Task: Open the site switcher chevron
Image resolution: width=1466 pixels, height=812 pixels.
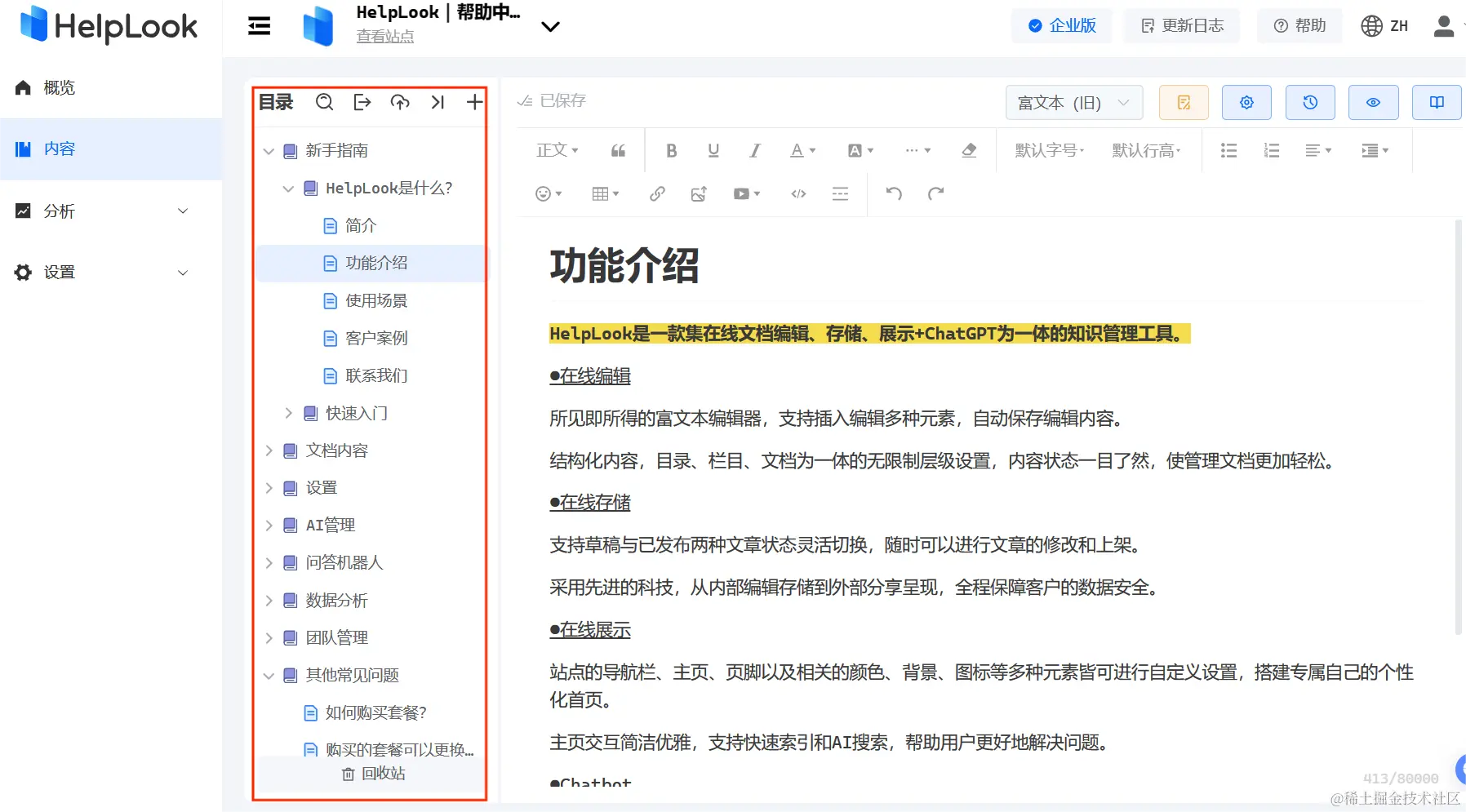Action: (x=551, y=26)
